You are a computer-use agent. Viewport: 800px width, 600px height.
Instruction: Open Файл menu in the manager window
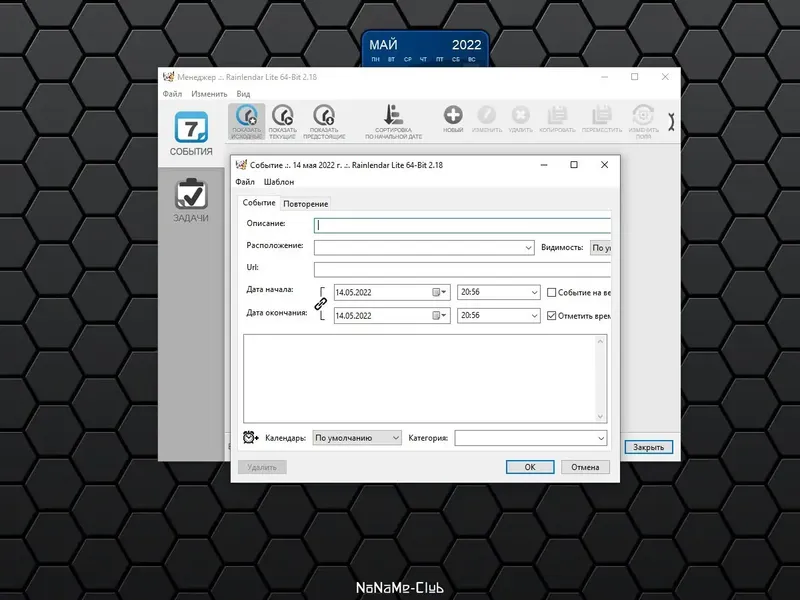(172, 94)
